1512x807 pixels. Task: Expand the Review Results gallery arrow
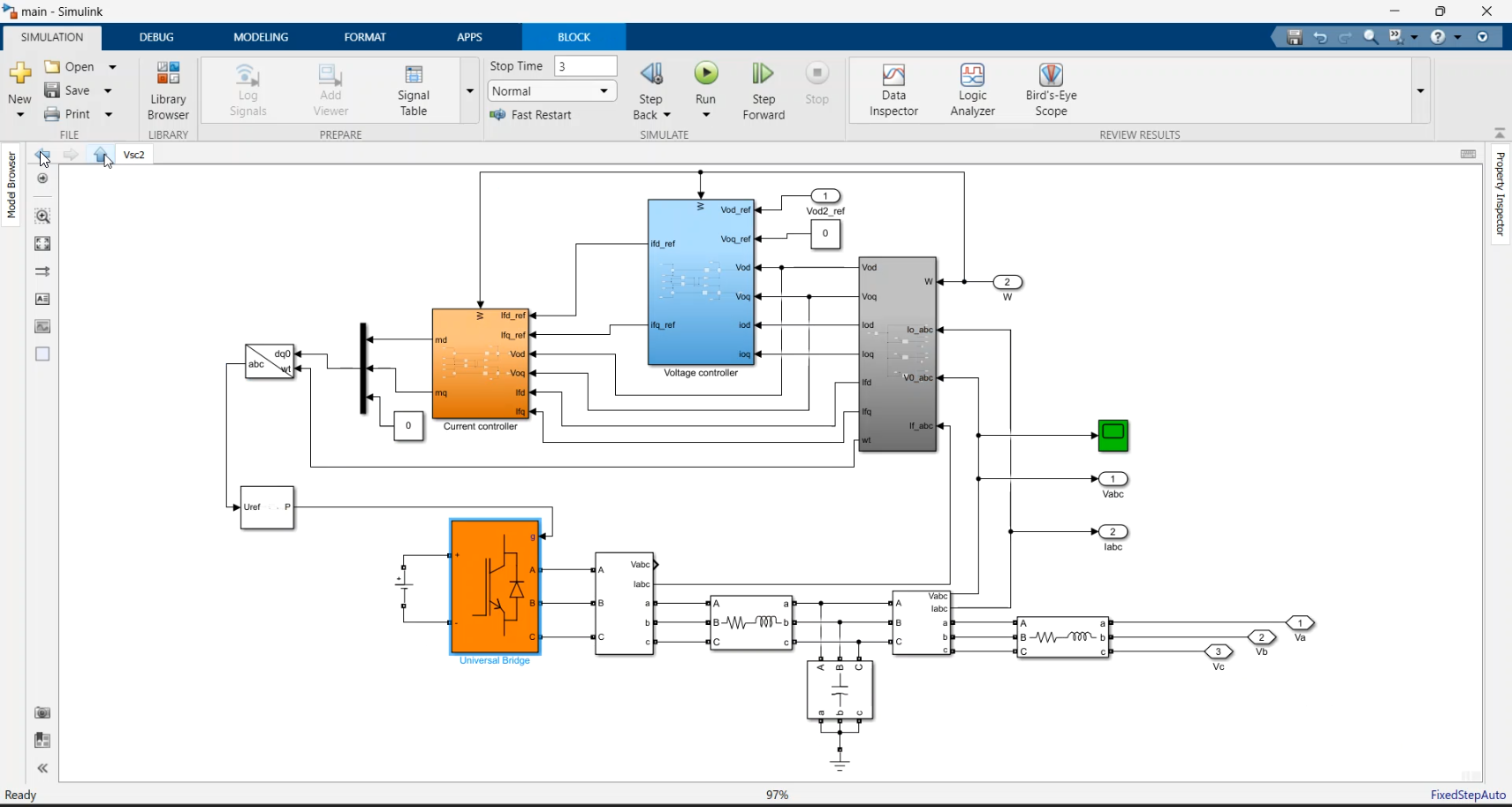[x=1420, y=90]
